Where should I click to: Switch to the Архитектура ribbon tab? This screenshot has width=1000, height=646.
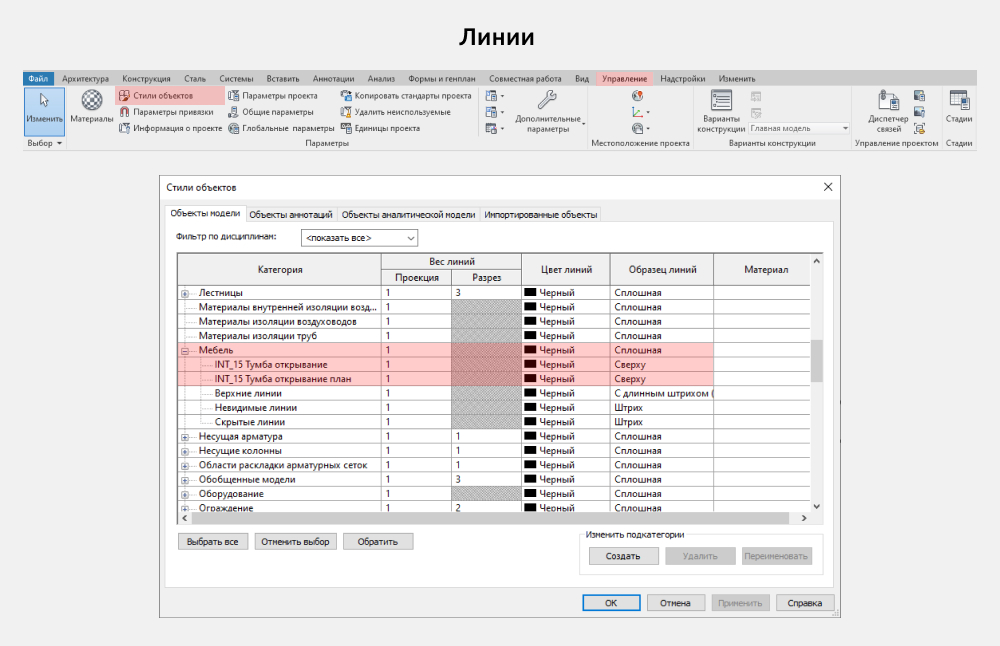tap(85, 78)
